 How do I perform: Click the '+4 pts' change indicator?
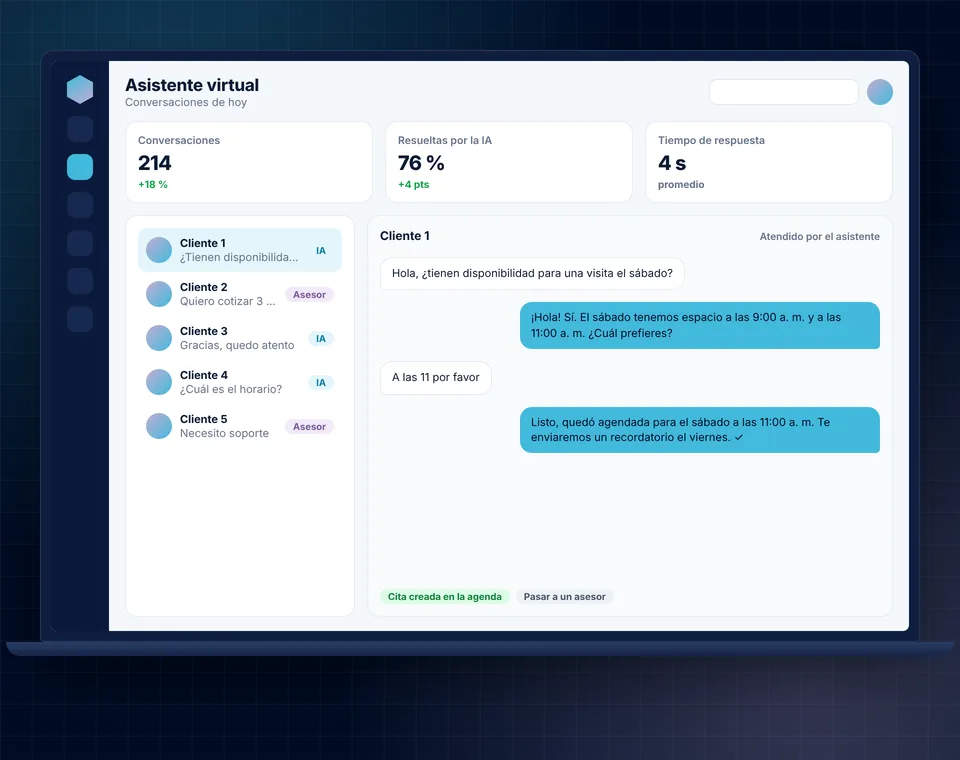pyautogui.click(x=413, y=184)
